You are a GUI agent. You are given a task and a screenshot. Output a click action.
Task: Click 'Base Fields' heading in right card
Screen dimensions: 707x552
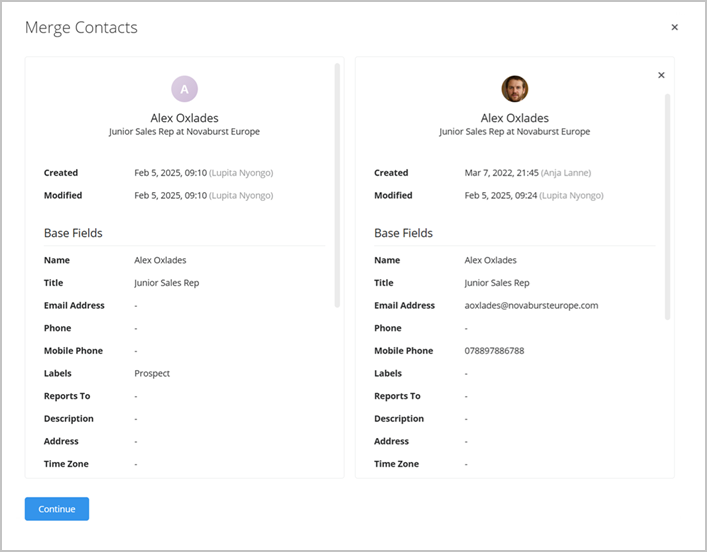click(x=403, y=233)
